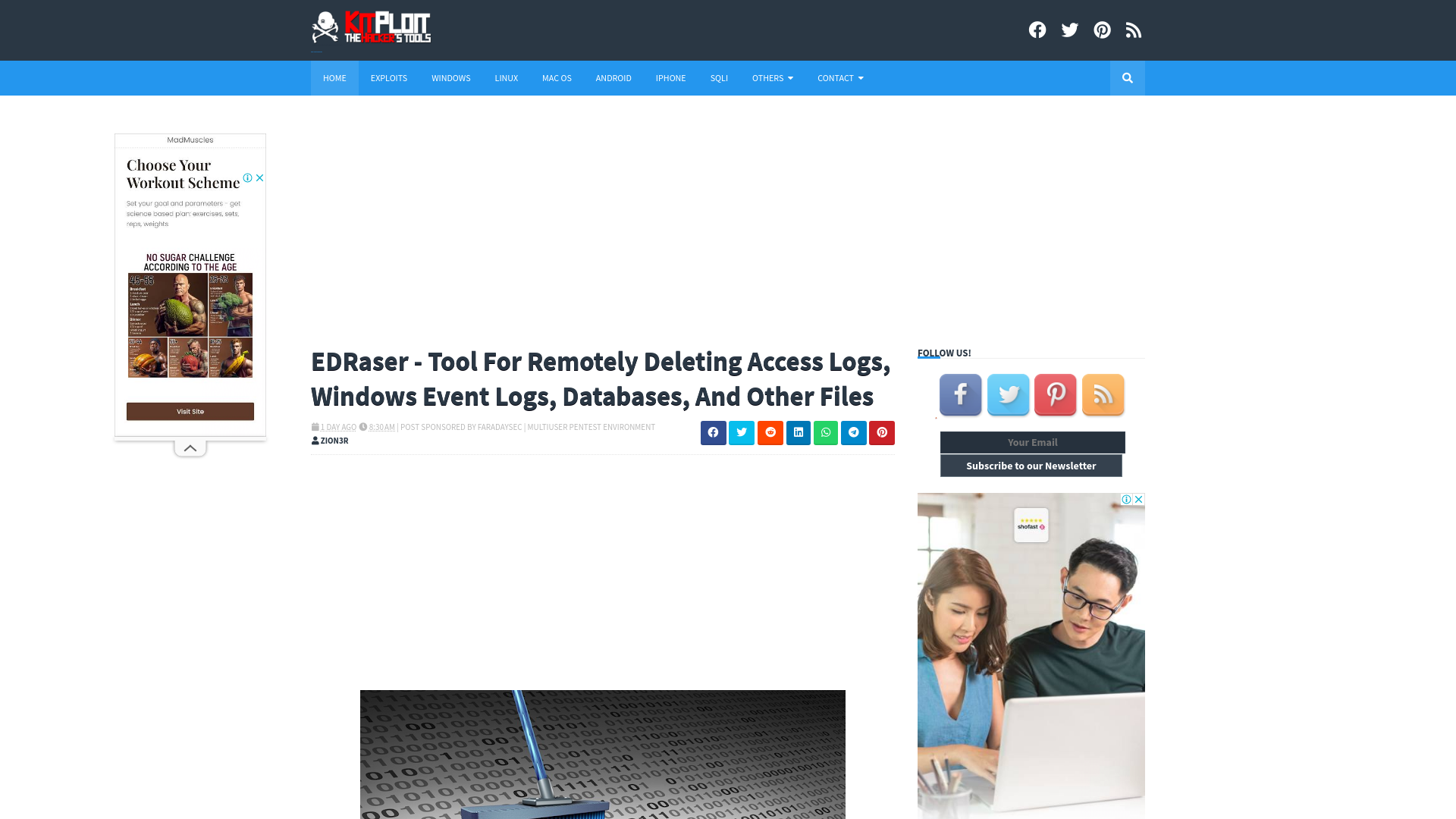Screen dimensions: 1456x819
Task: Select the WINDOWS menu item
Action: 451,78
